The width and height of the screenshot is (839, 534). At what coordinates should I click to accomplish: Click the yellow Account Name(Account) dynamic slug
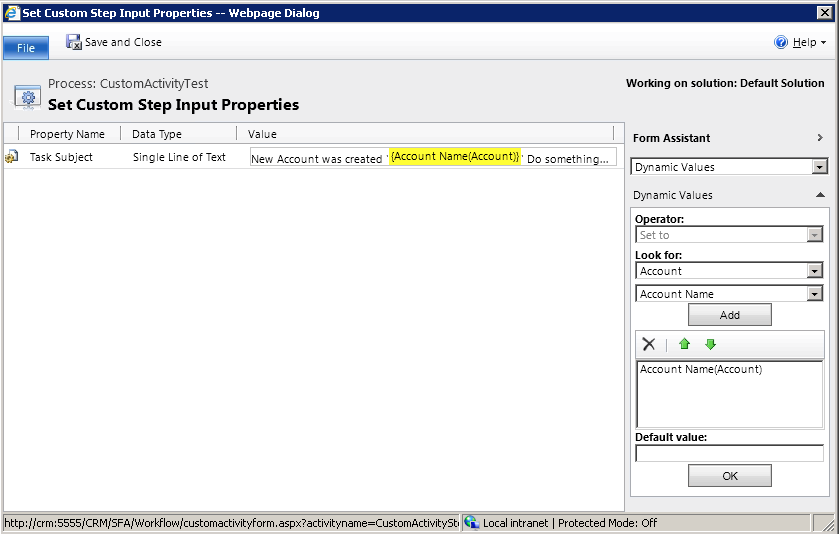point(455,156)
